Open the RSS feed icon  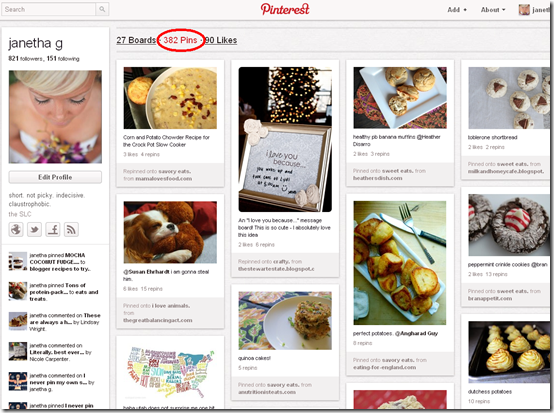tap(71, 230)
